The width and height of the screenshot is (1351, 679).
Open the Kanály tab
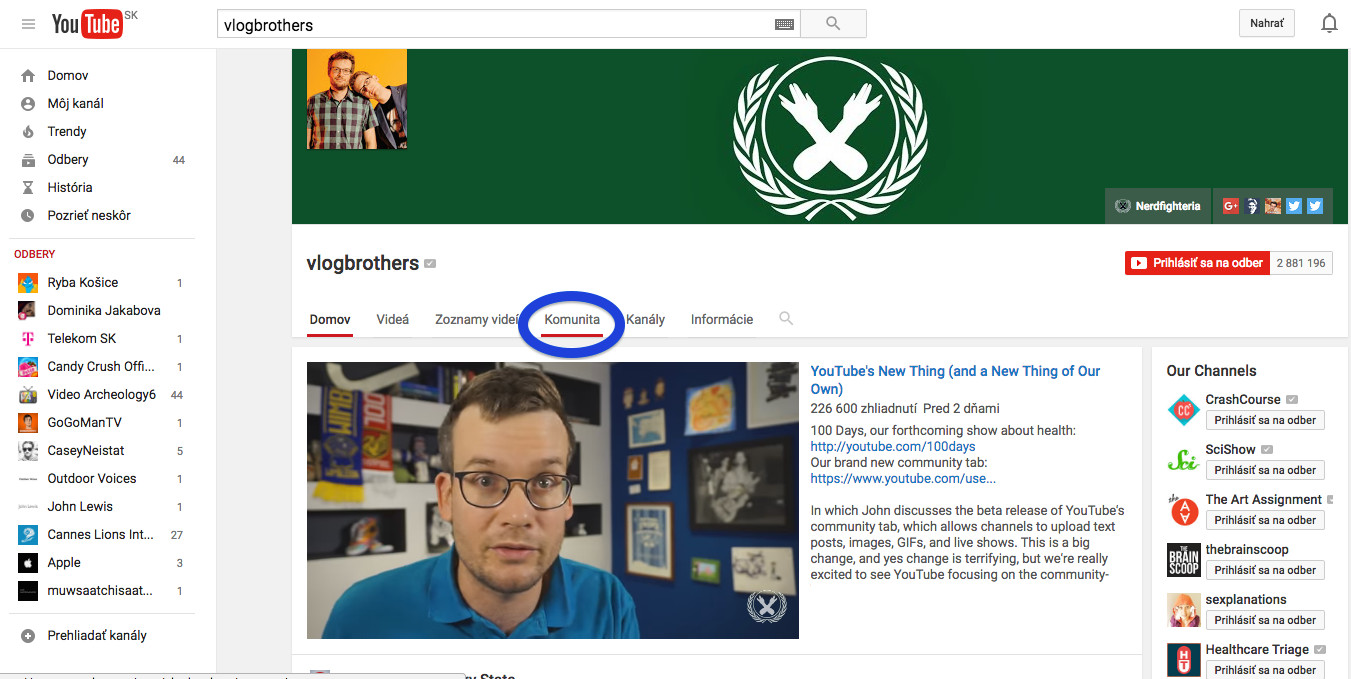(645, 320)
